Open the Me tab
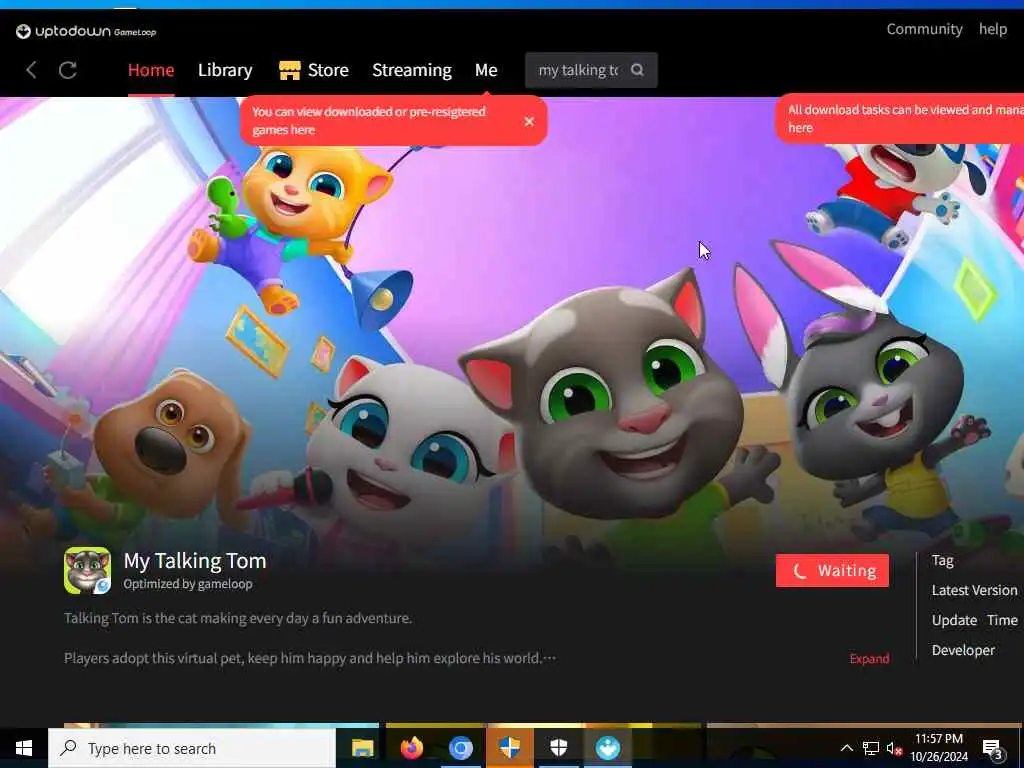 click(x=486, y=70)
